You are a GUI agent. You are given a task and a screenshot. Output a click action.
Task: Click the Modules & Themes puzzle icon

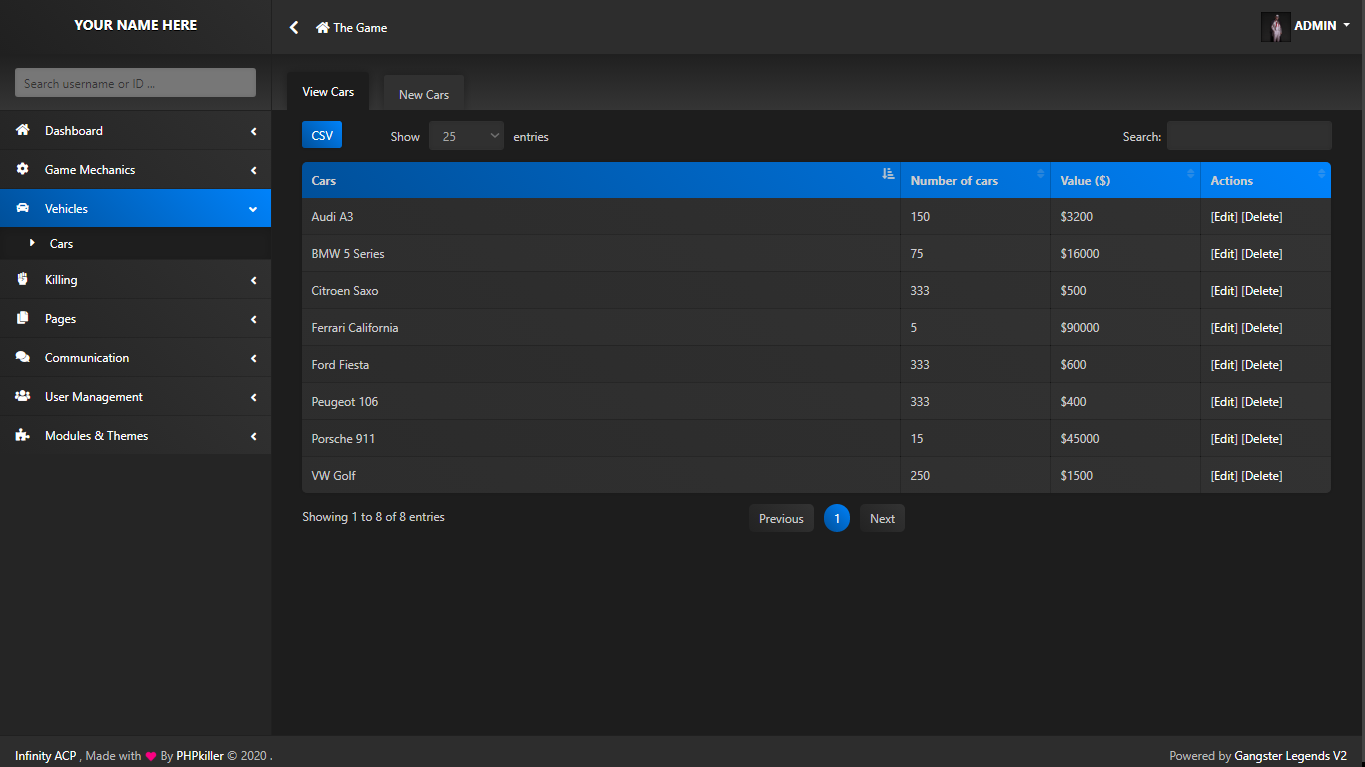[x=22, y=436]
